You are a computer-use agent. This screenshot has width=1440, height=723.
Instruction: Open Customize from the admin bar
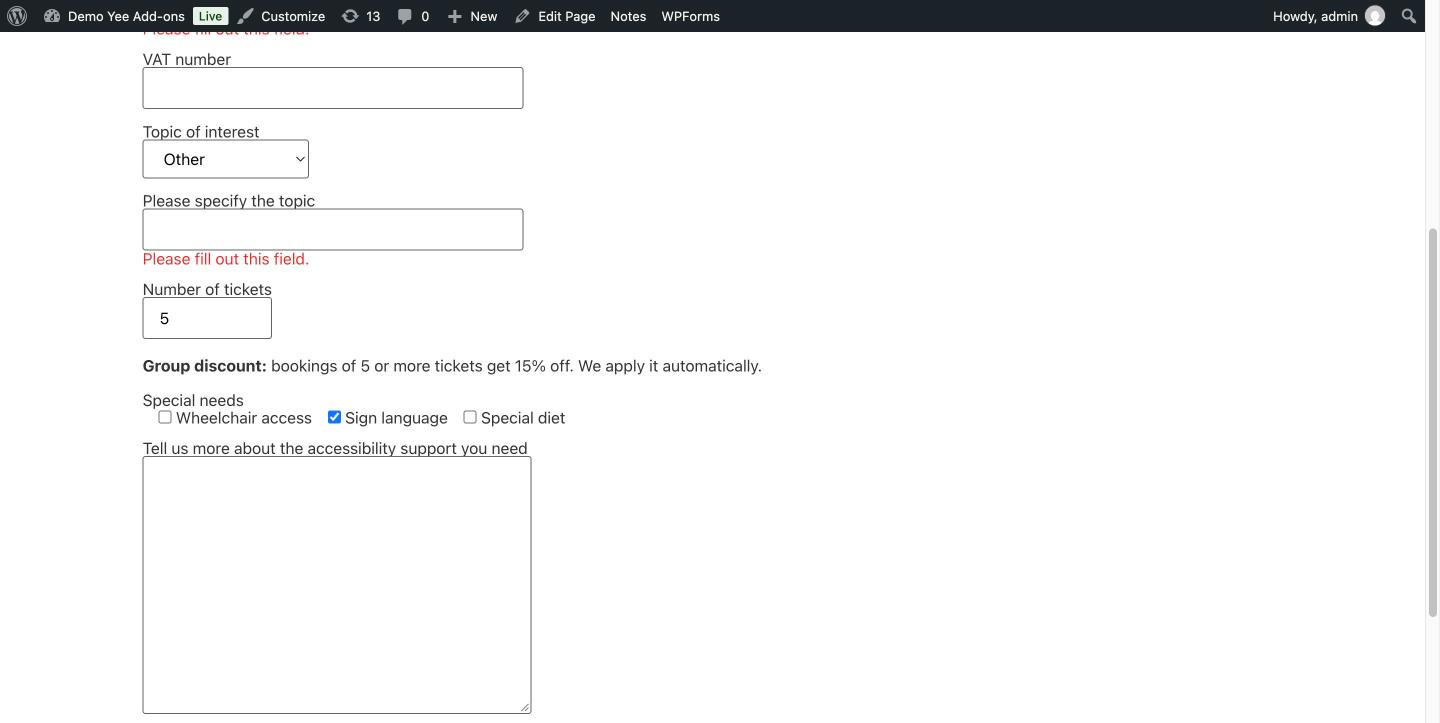pos(281,16)
